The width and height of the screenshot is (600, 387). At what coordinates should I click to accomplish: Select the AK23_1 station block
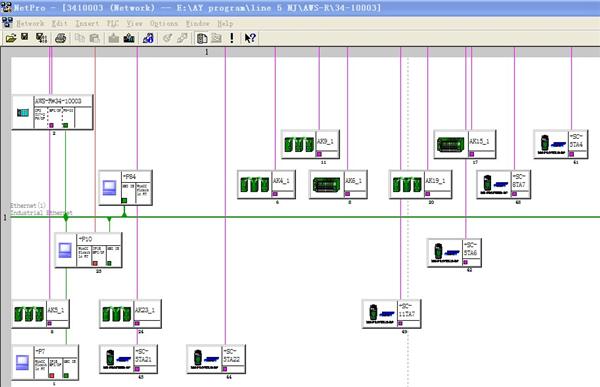pos(130,314)
